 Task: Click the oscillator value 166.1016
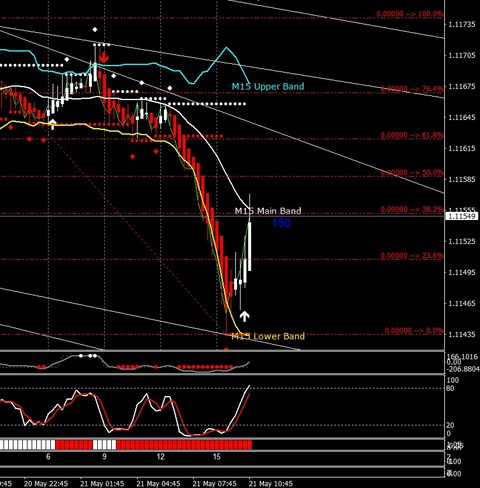pos(463,357)
